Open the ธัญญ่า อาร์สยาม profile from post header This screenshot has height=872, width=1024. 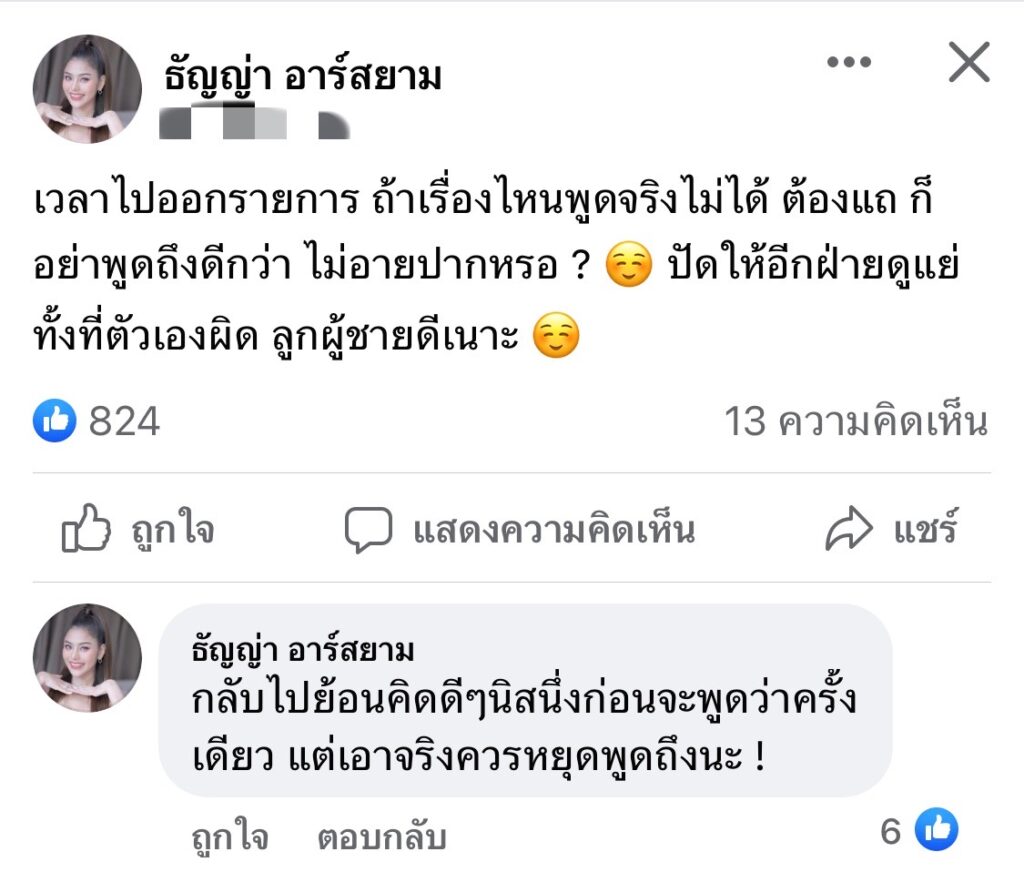(302, 76)
